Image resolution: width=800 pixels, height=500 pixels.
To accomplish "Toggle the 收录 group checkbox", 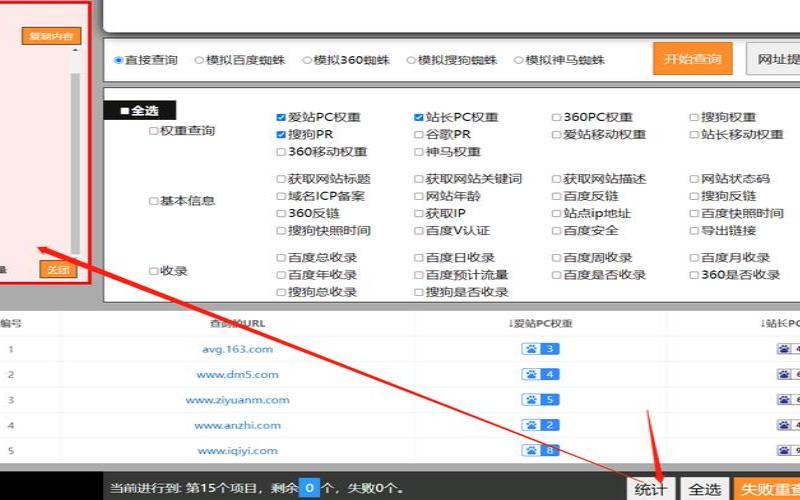I will (x=153, y=271).
